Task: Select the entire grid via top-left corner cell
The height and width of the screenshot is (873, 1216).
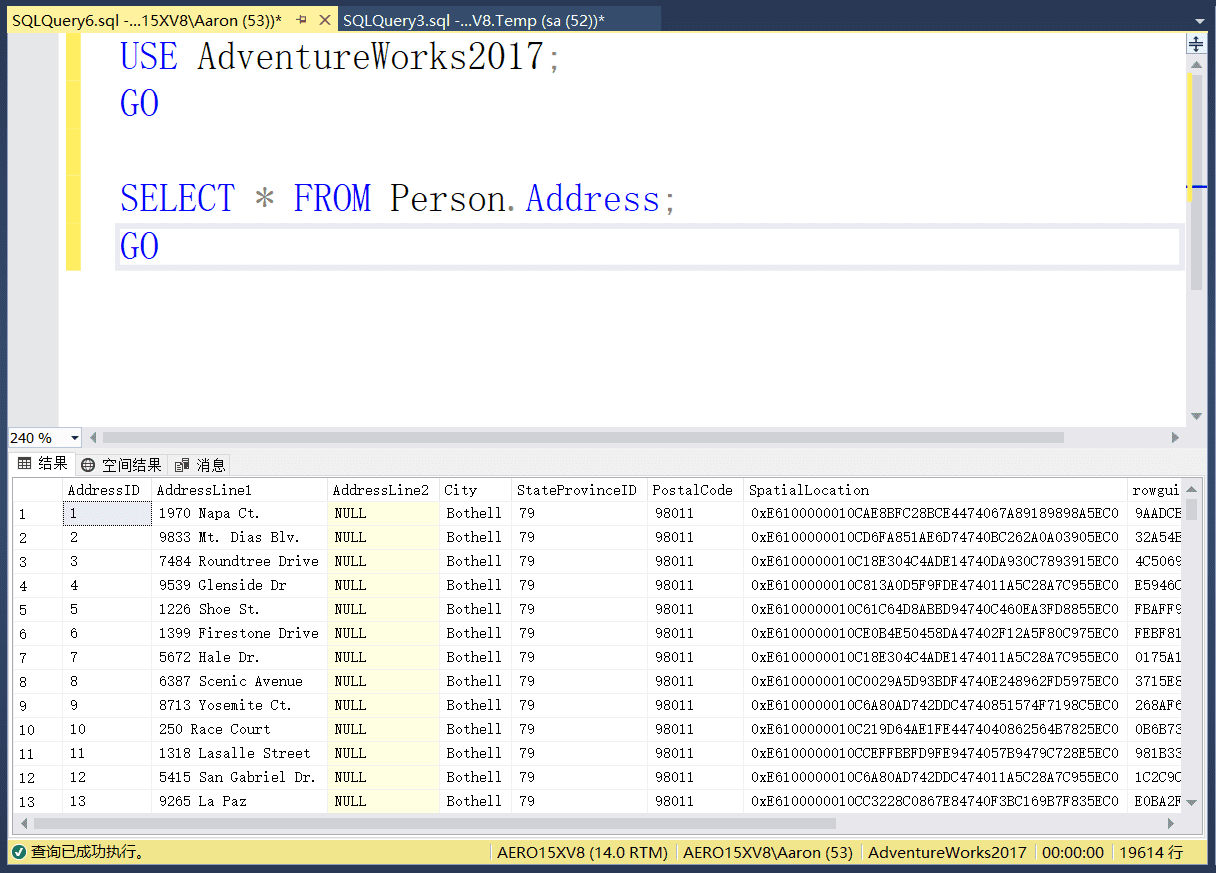Action: (37, 490)
